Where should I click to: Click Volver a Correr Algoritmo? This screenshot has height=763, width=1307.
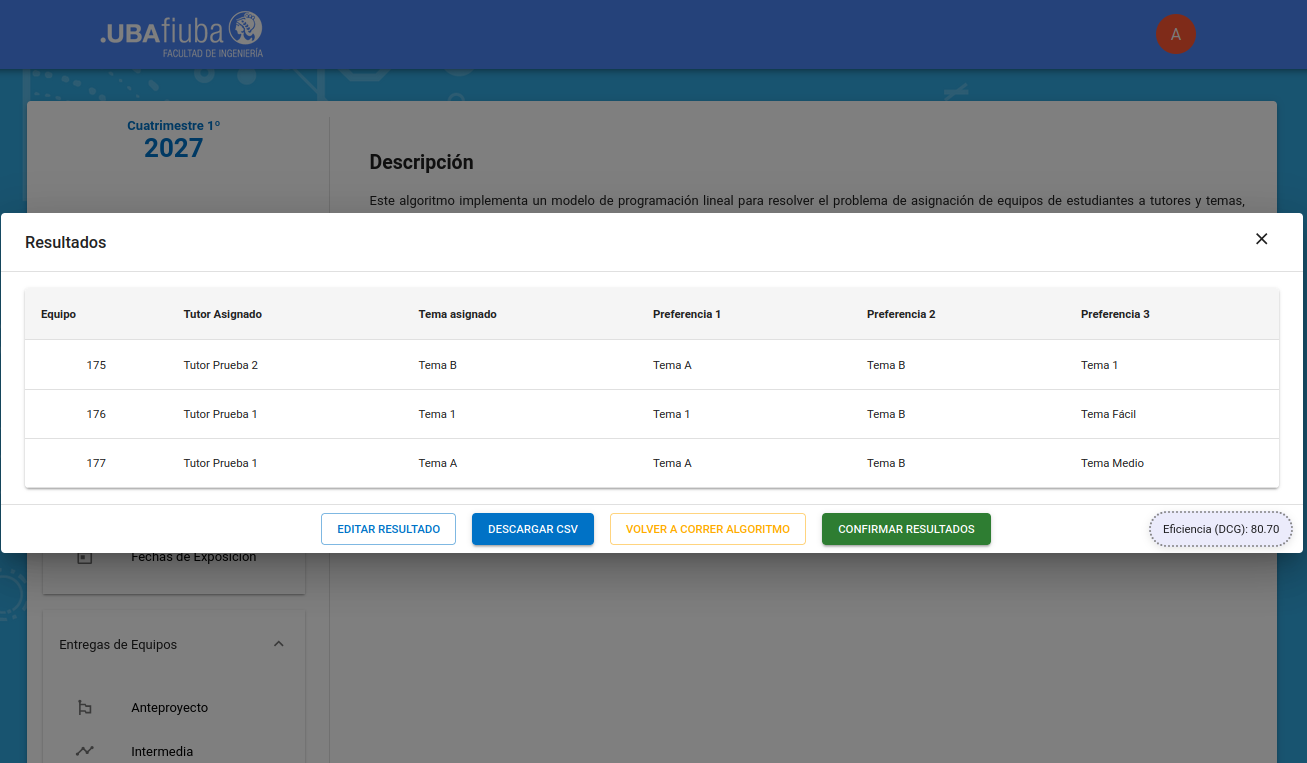(707, 529)
